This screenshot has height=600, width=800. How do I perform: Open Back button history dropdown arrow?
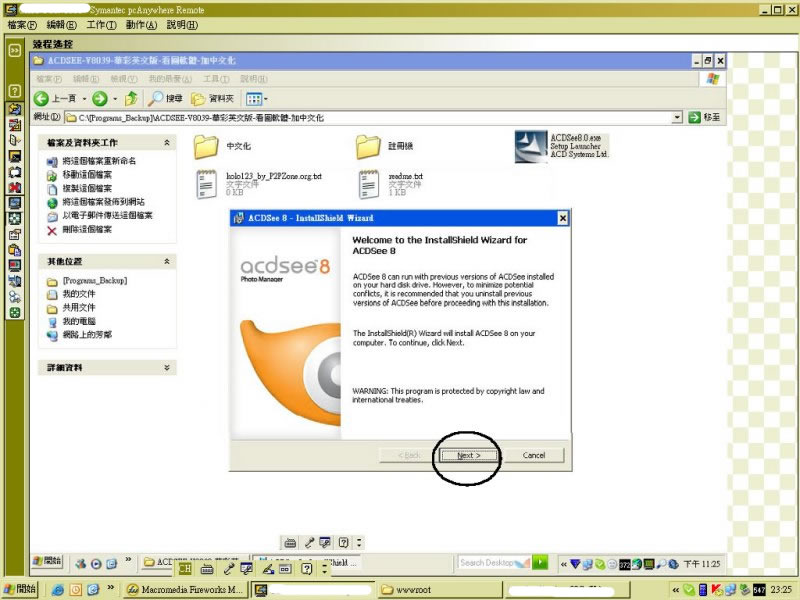click(x=84, y=99)
